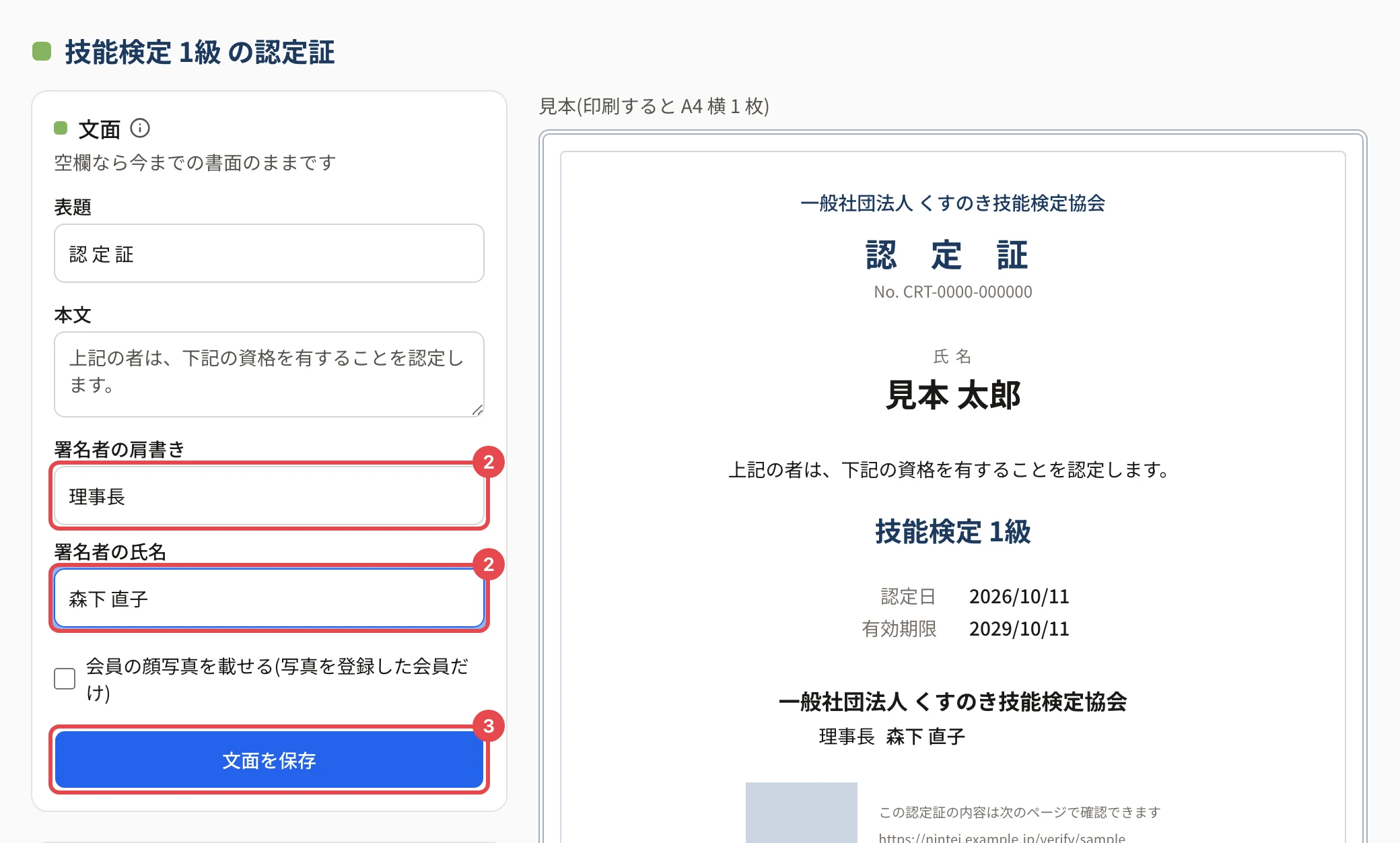Click the note この認定証の内容は次のページで確認できます
This screenshot has width=1400, height=843.
(1020, 812)
